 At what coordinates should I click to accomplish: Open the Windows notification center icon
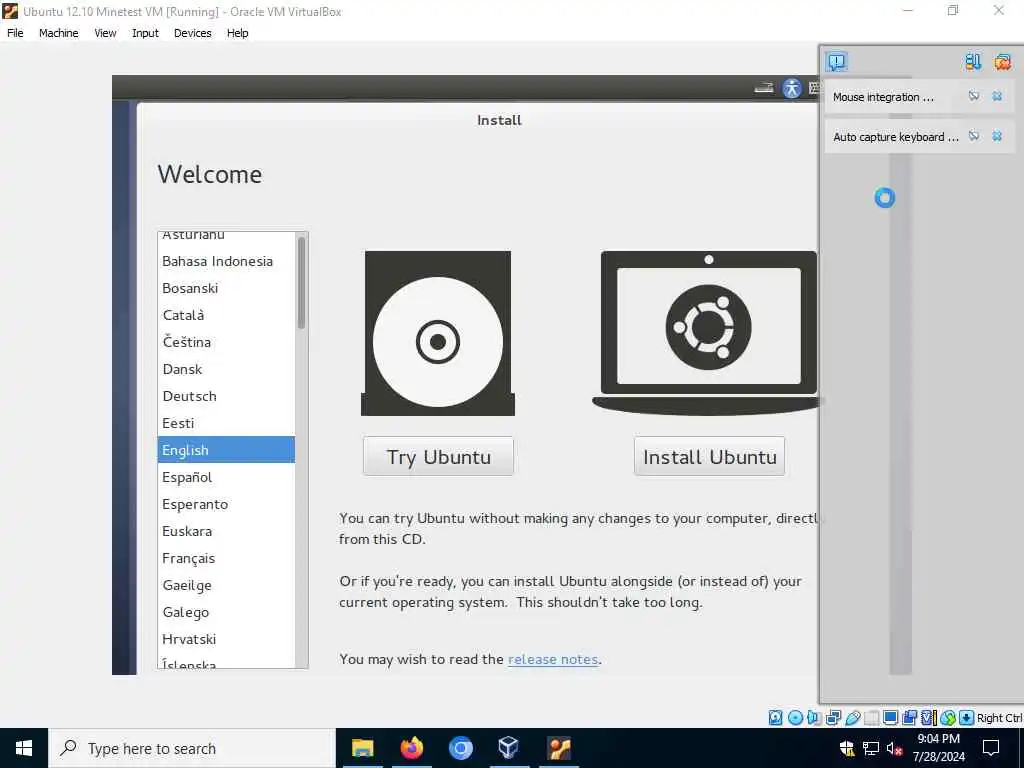point(991,748)
